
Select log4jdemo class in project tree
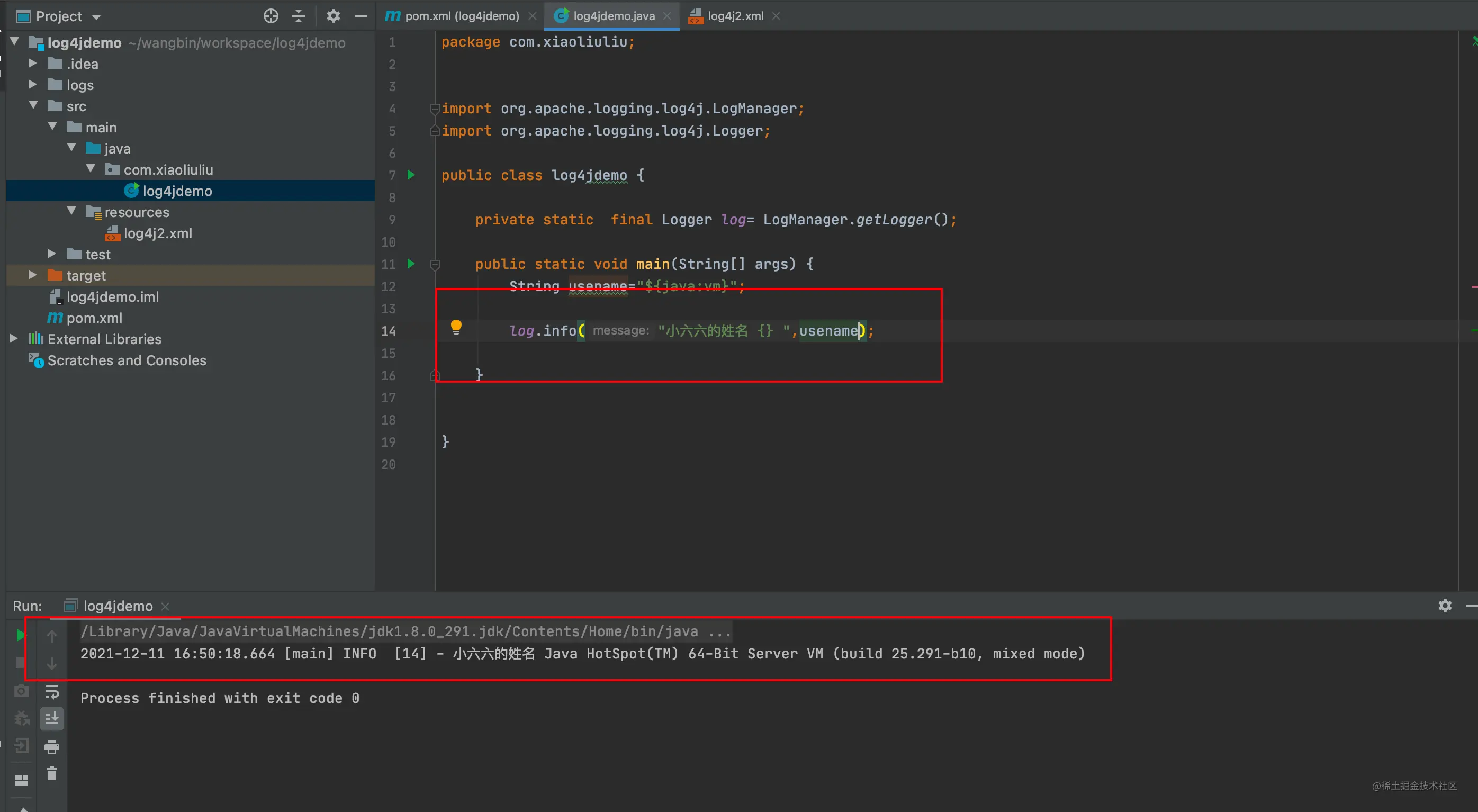(x=177, y=191)
